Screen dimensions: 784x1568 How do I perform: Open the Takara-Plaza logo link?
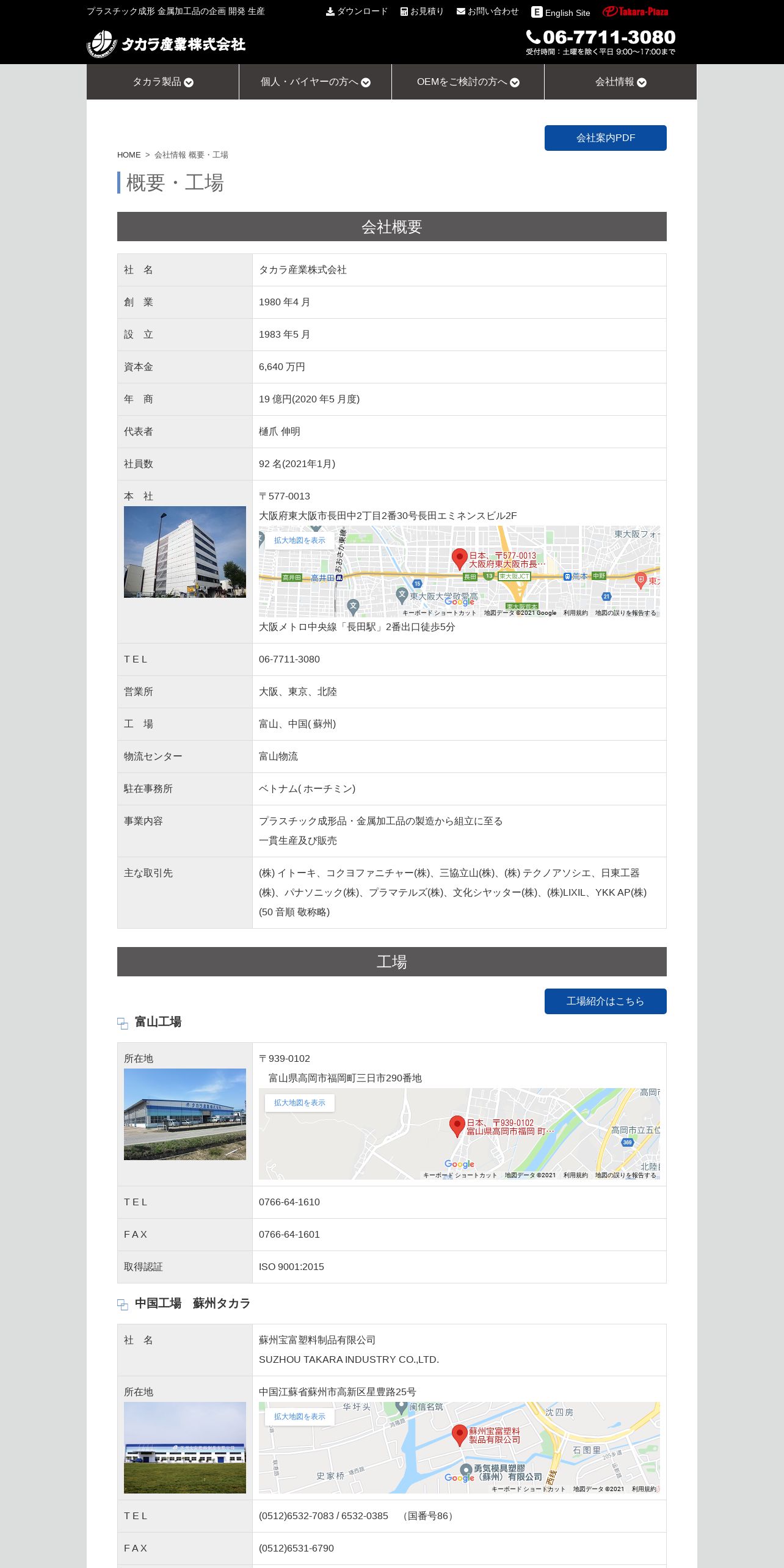pyautogui.click(x=635, y=12)
